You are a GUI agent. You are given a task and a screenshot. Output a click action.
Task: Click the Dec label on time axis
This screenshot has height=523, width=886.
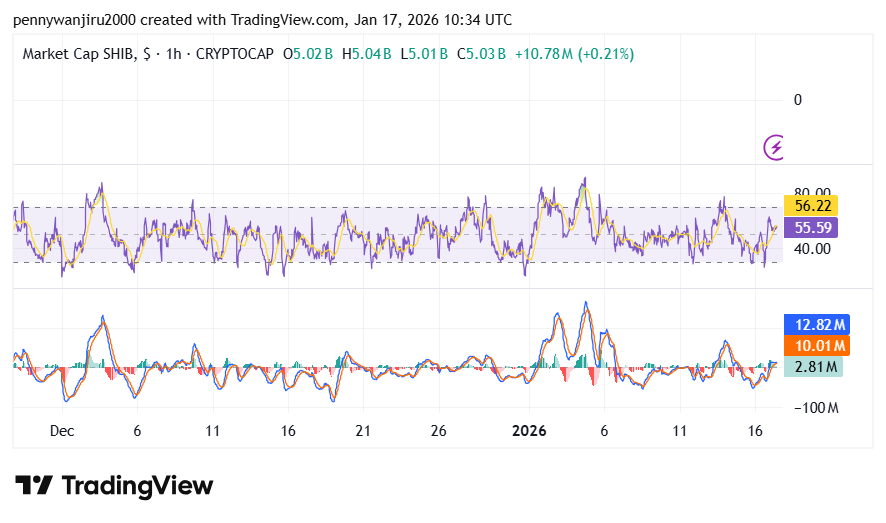point(62,431)
